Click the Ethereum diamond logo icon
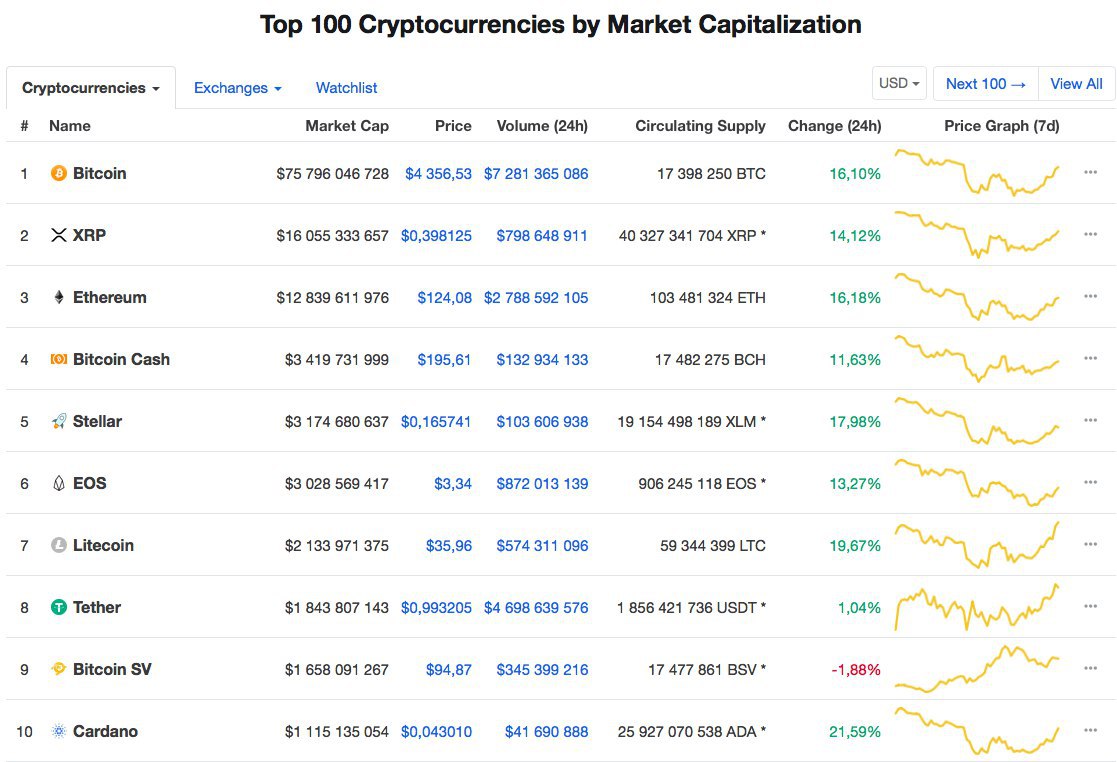The height and width of the screenshot is (762, 1117). click(x=59, y=297)
